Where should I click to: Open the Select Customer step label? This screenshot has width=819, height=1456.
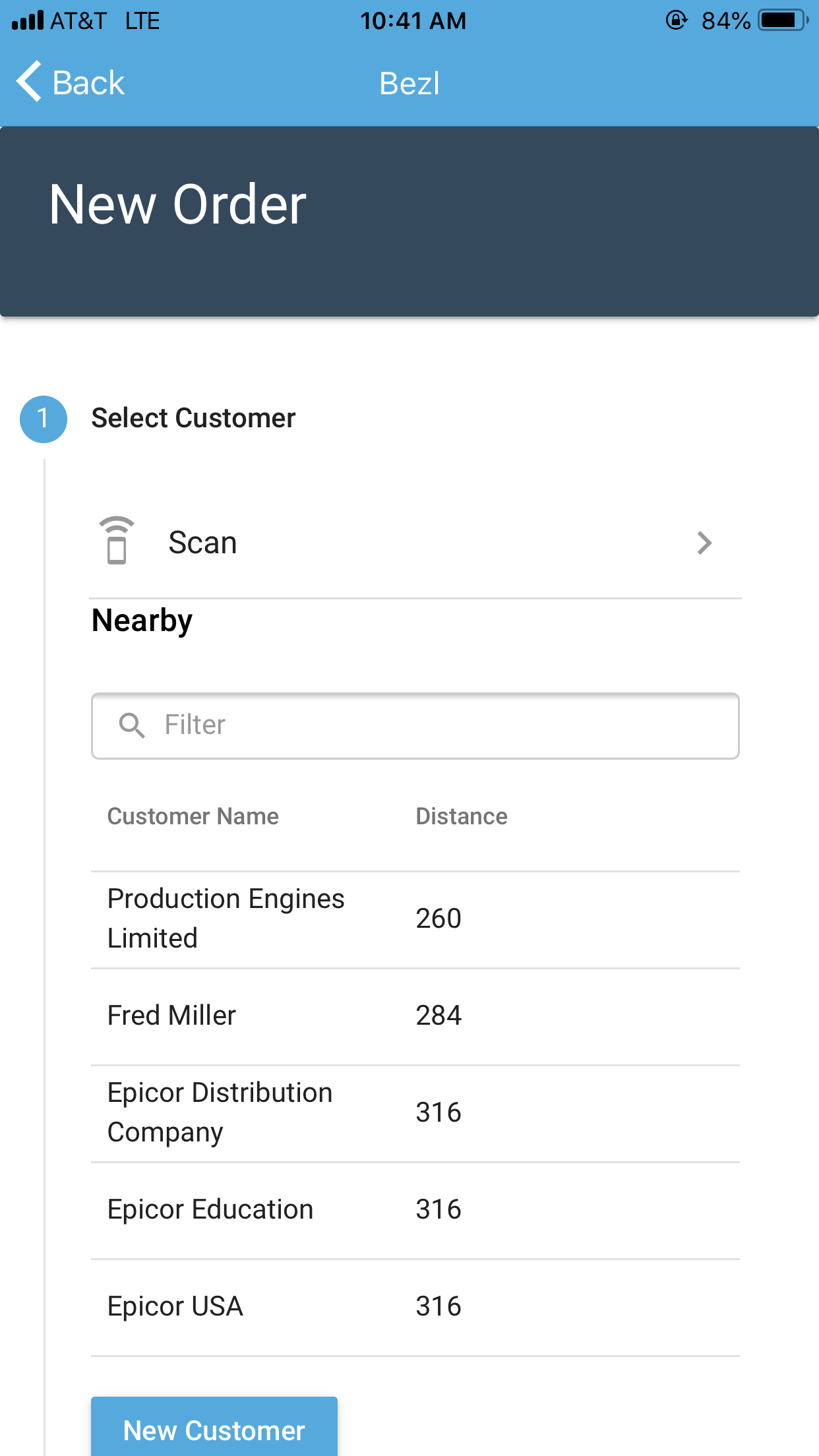(193, 418)
